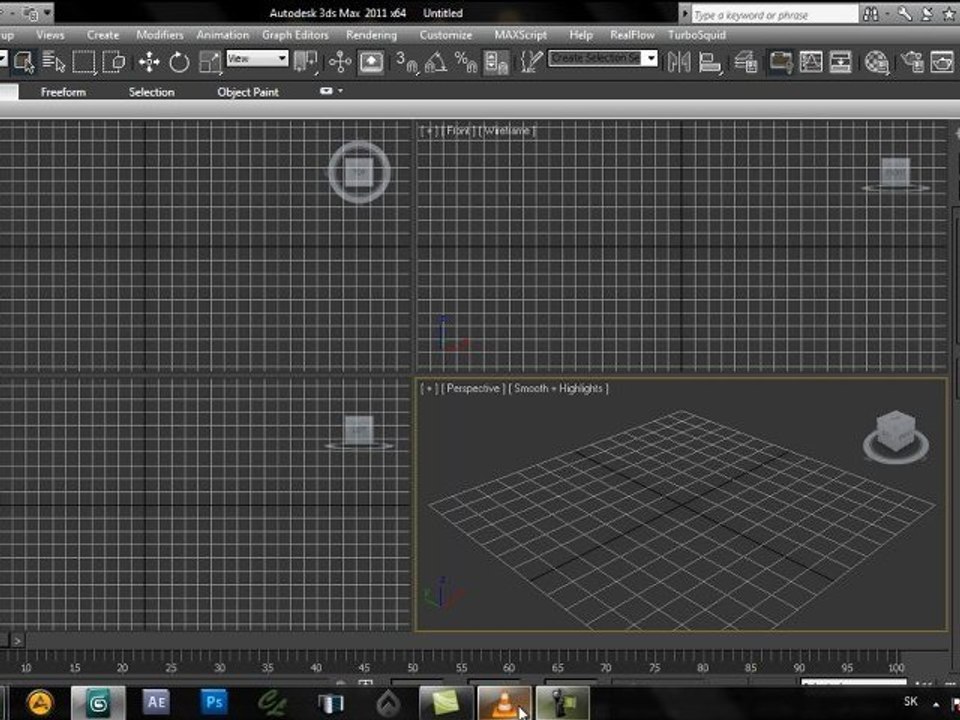Open the [Smooth + Highlights] shading menu
This screenshot has width=960, height=720.
click(x=558, y=388)
